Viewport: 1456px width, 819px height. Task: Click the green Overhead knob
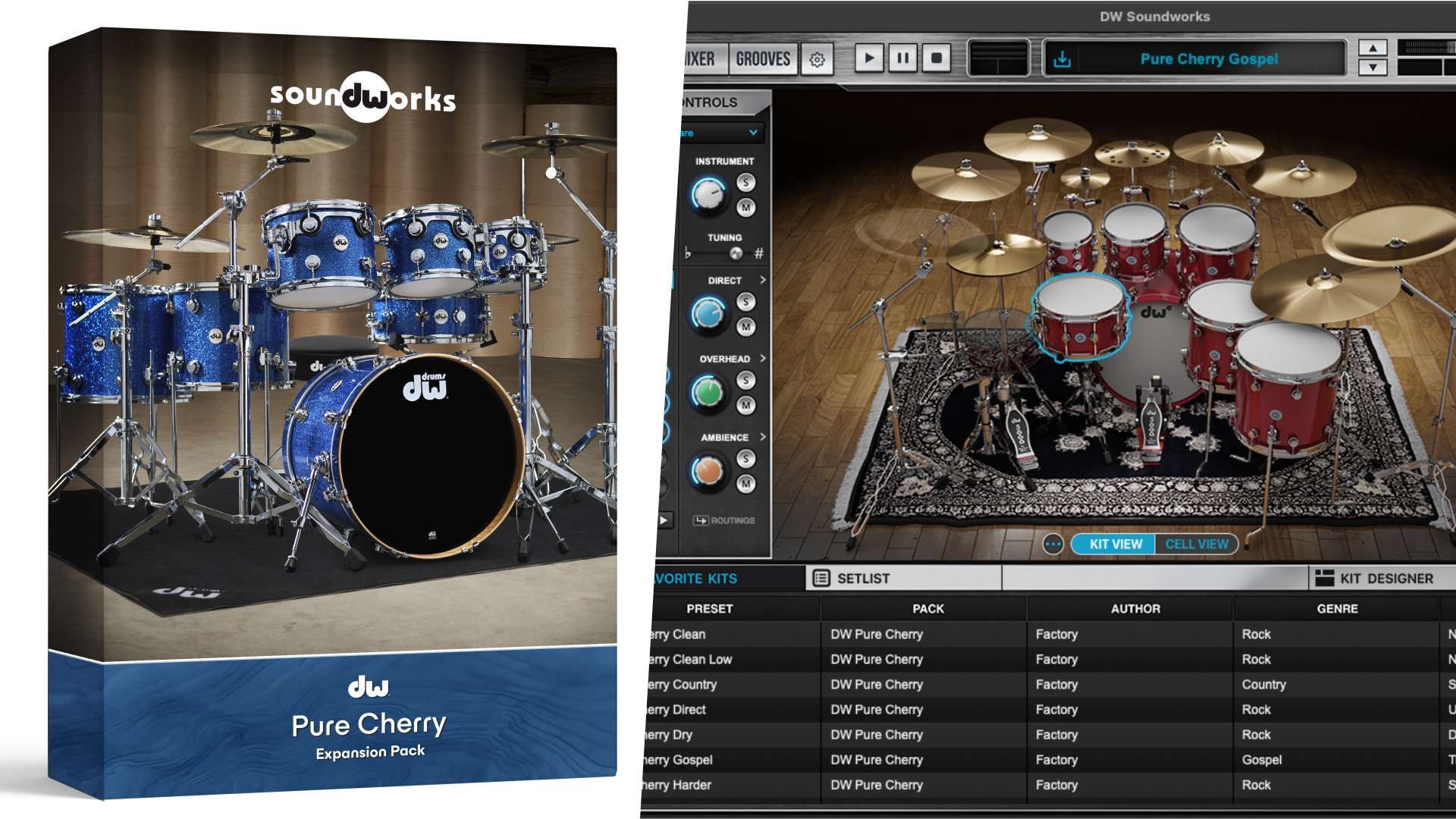coord(708,393)
